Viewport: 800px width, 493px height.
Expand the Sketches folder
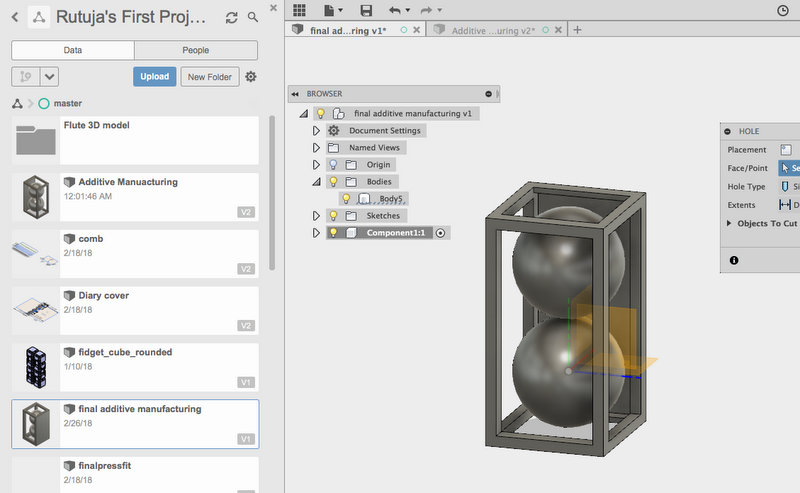tap(316, 216)
